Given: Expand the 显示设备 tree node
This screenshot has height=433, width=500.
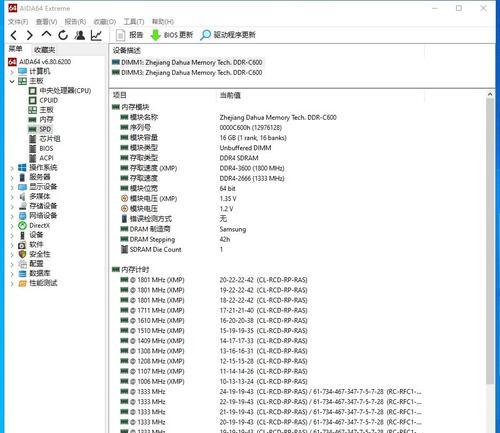Looking at the screenshot, I should [x=12, y=187].
